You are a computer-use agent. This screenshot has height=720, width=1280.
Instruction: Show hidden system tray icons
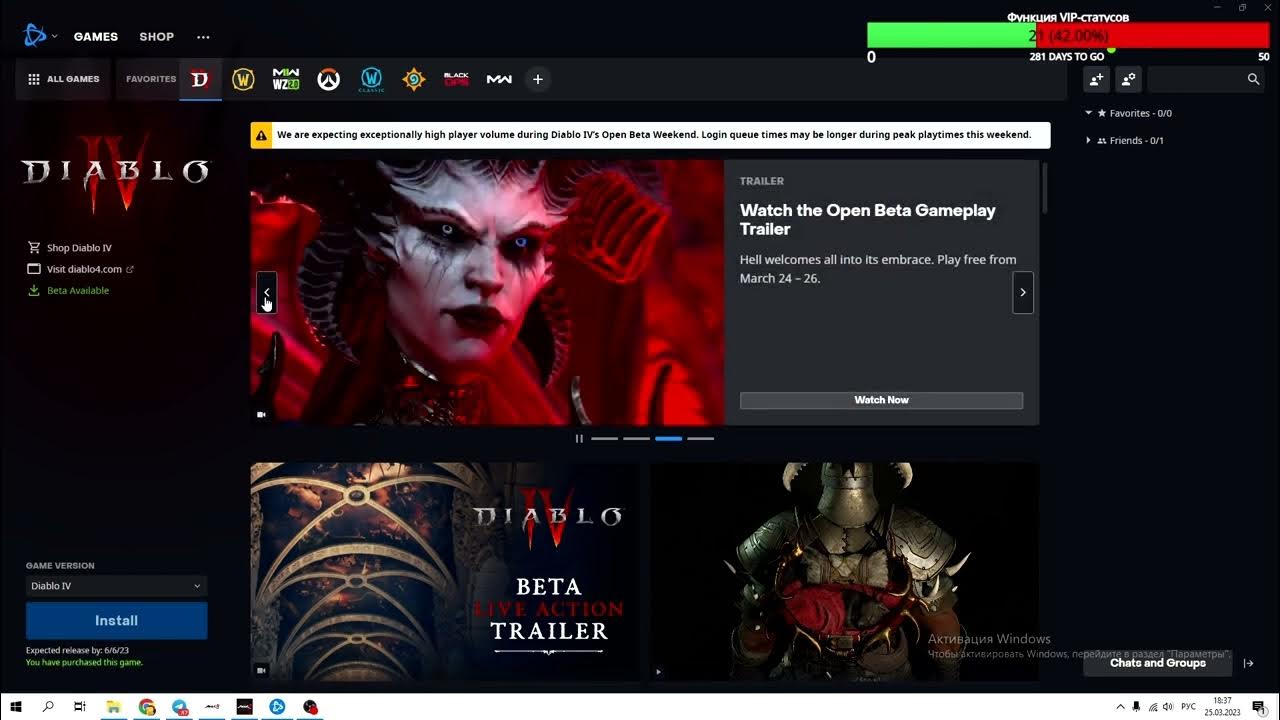coord(1120,707)
